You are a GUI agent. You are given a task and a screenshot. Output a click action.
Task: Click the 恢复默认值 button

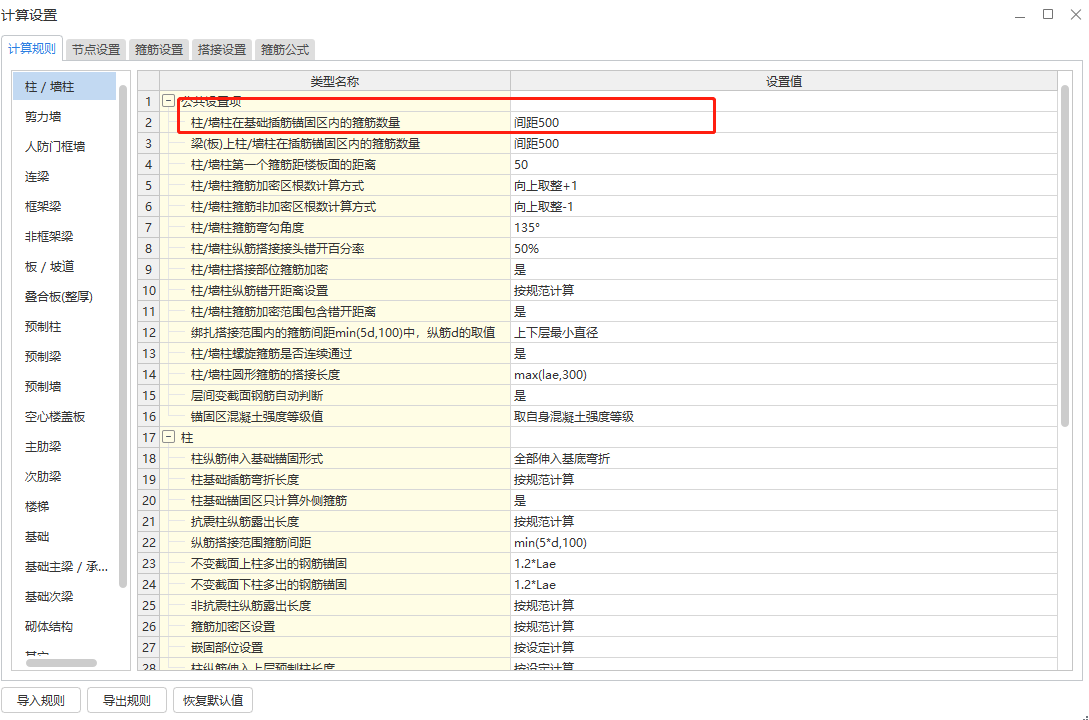[213, 700]
